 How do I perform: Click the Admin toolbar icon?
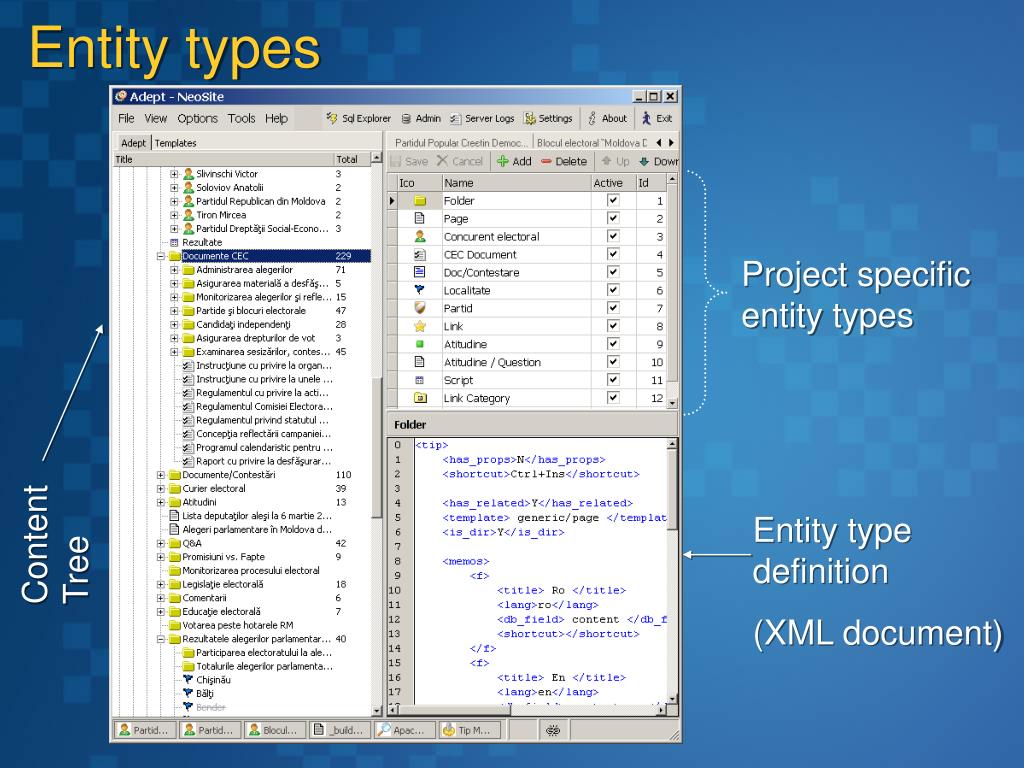tap(406, 119)
